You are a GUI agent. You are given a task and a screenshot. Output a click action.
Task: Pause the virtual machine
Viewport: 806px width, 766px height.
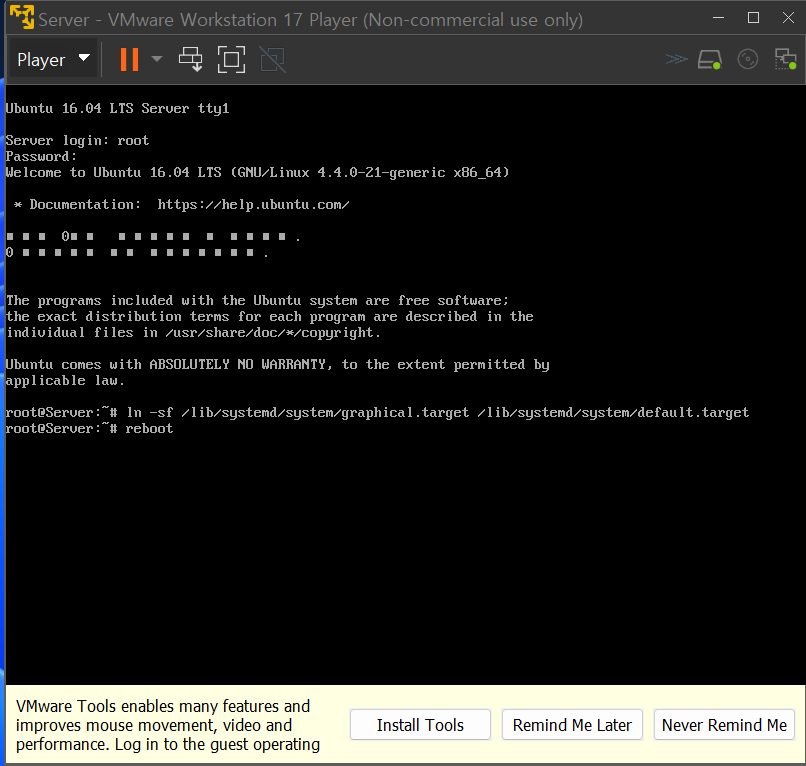coord(129,60)
